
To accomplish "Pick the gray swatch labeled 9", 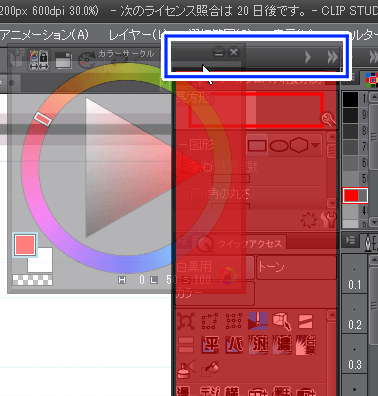I will (350, 116).
